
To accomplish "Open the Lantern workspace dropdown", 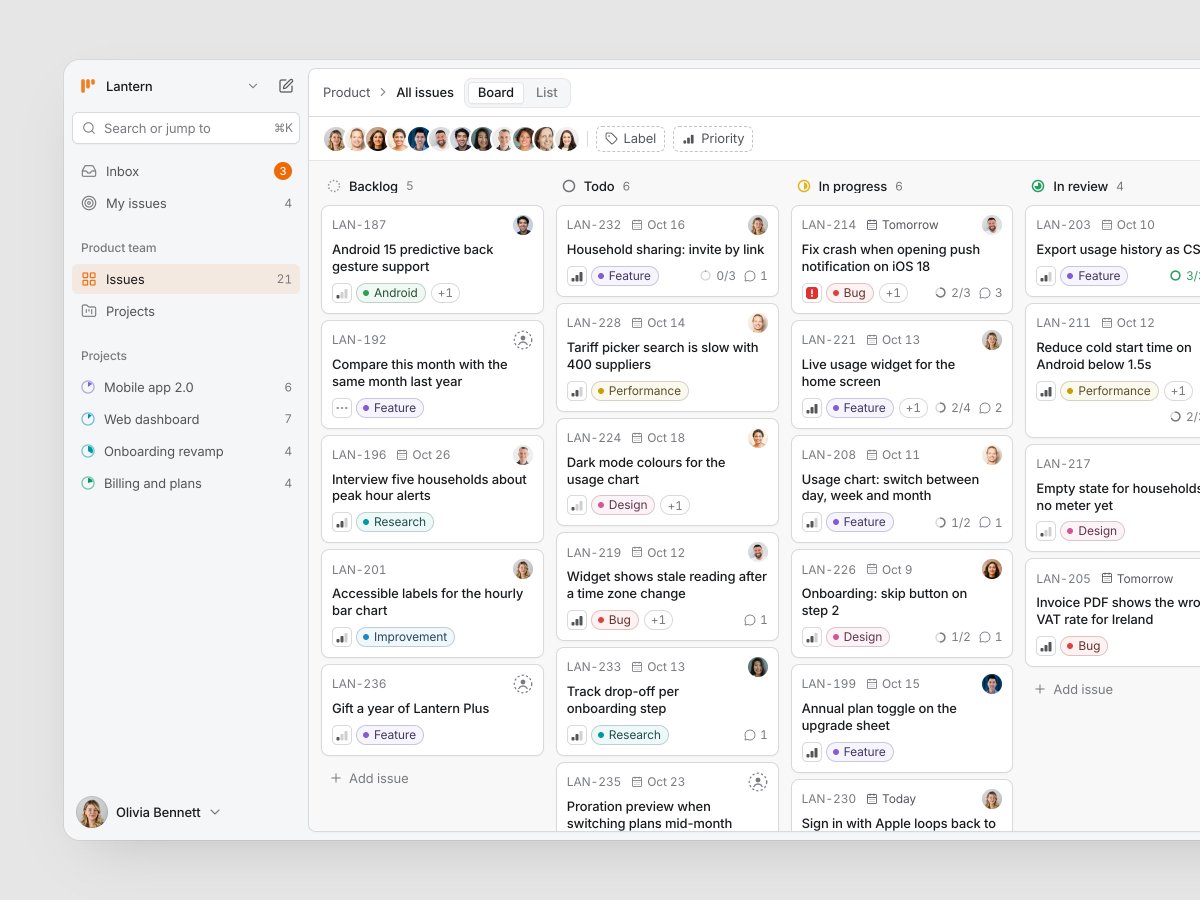I will pos(170,86).
